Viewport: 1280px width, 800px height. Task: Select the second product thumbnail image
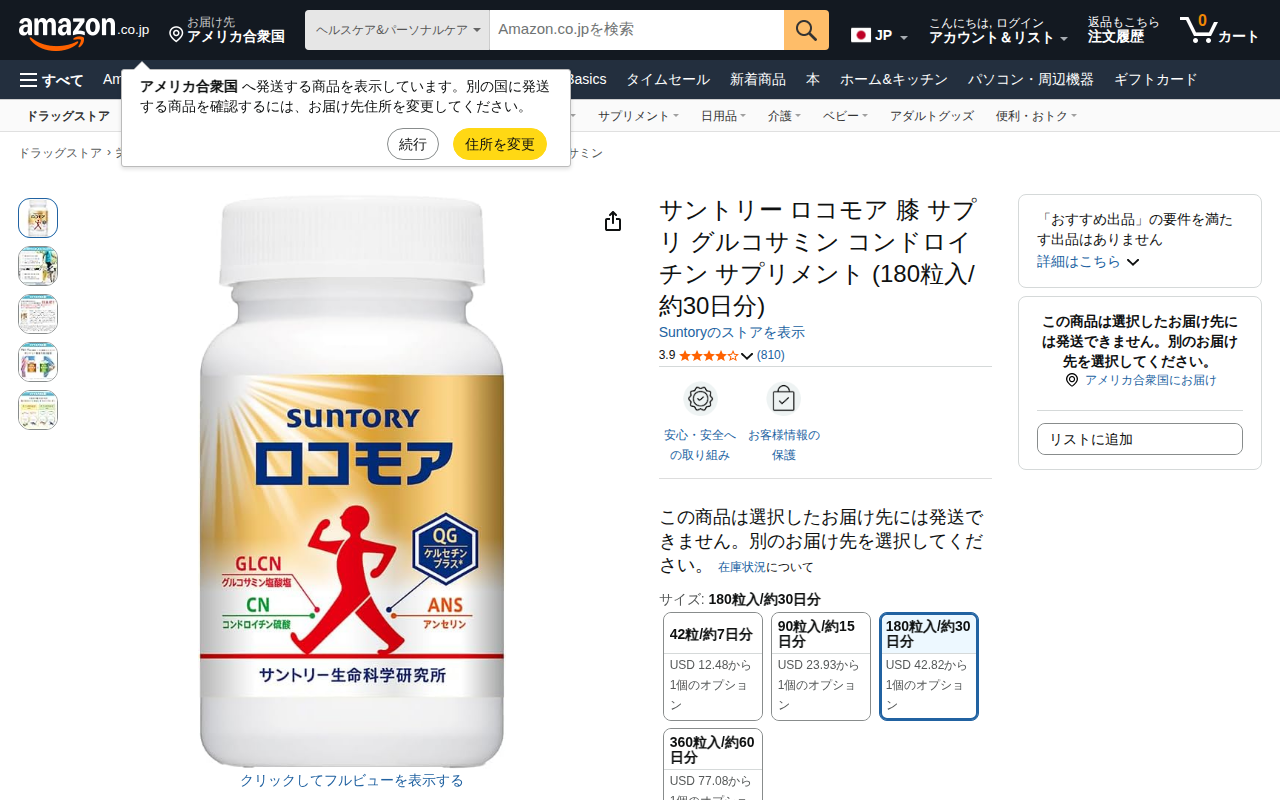coord(38,266)
